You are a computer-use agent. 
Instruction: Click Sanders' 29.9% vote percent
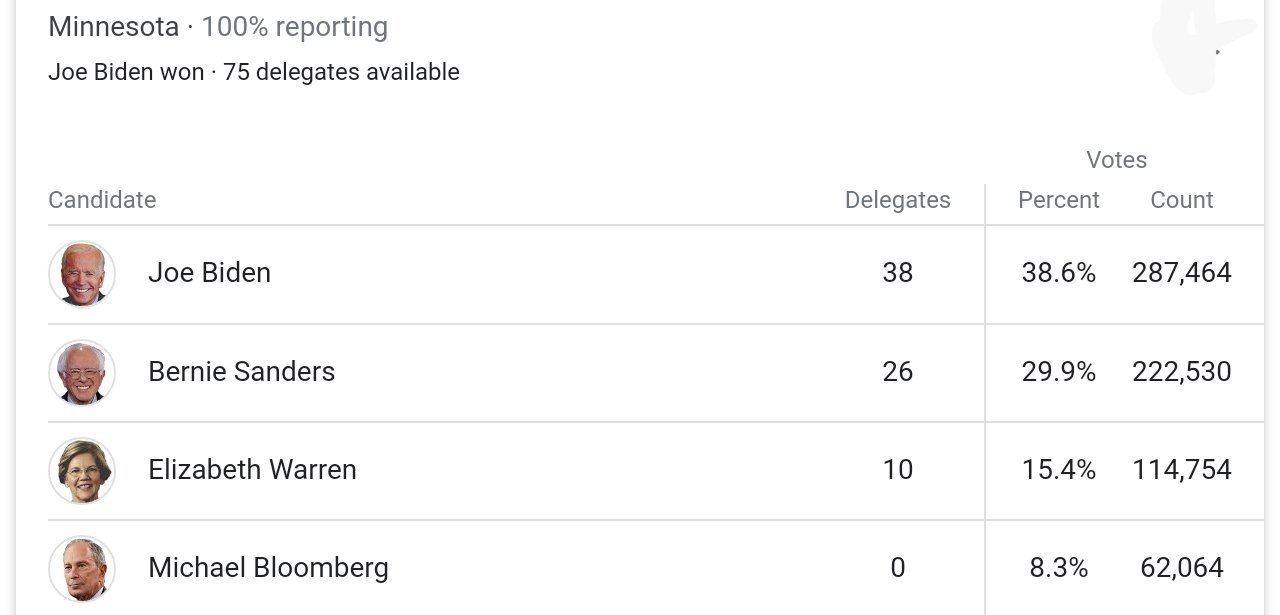tap(1058, 371)
